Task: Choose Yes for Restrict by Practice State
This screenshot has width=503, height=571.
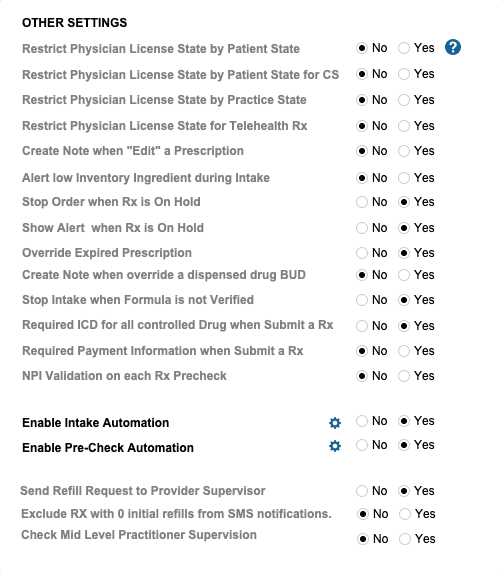Action: [x=404, y=100]
